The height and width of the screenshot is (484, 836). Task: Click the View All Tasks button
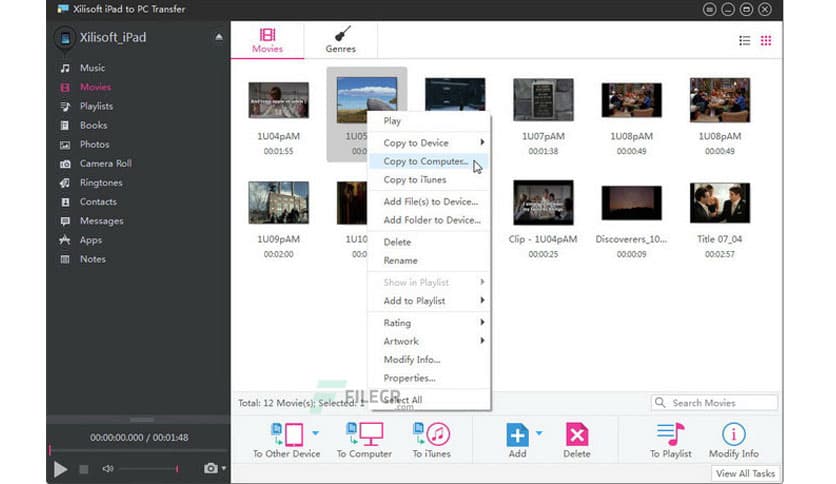click(x=745, y=473)
